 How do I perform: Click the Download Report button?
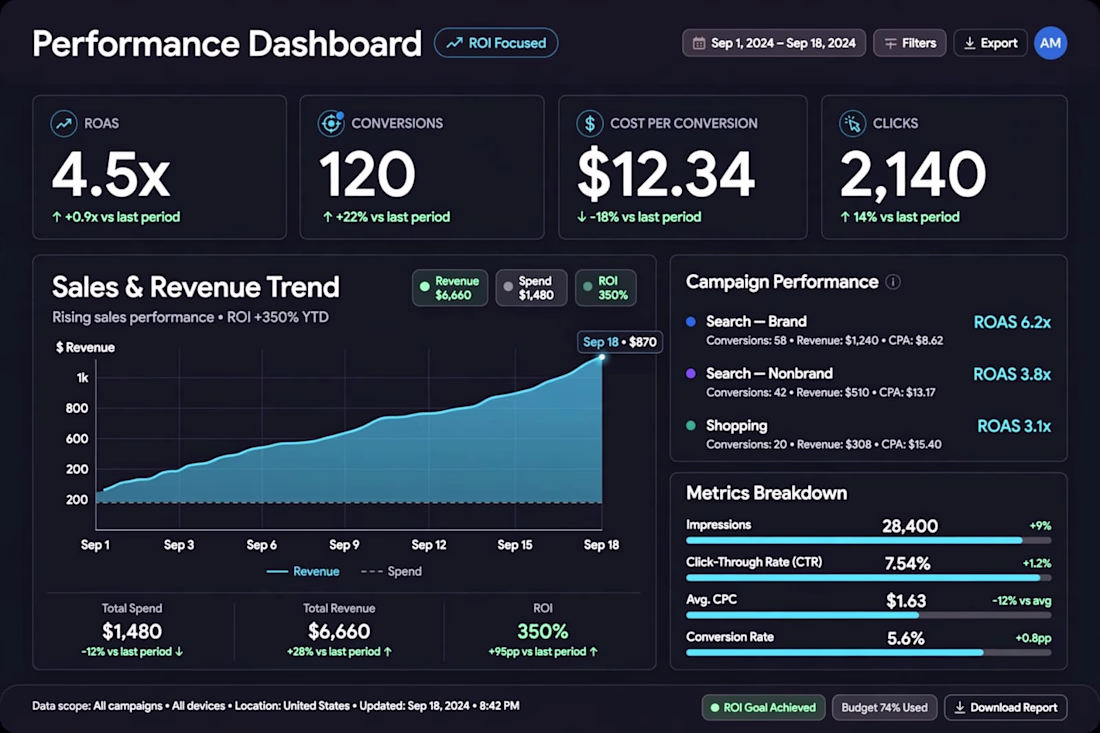tap(1005, 708)
